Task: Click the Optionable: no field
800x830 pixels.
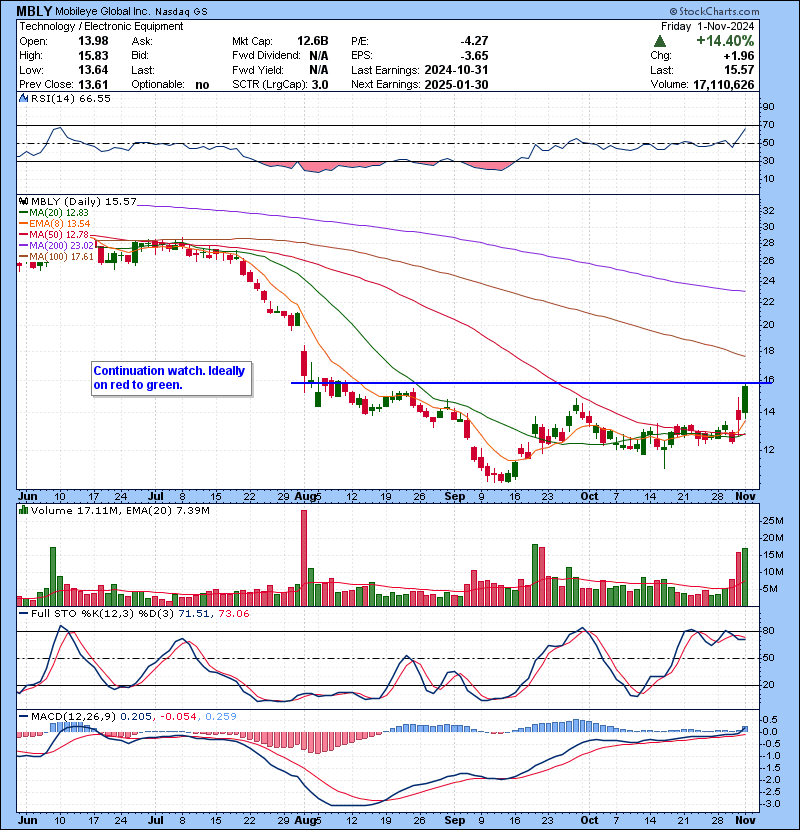Action: pyautogui.click(x=170, y=85)
